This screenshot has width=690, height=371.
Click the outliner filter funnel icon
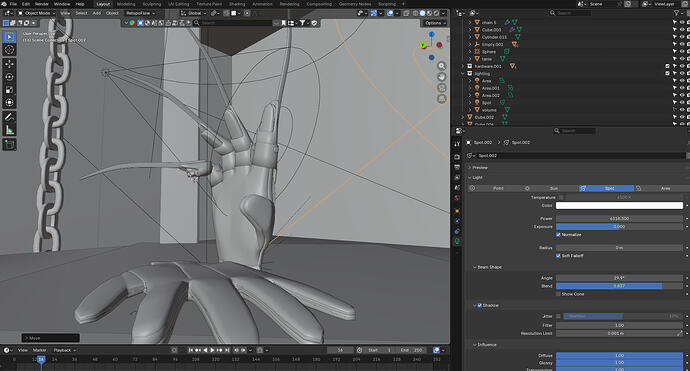click(677, 13)
